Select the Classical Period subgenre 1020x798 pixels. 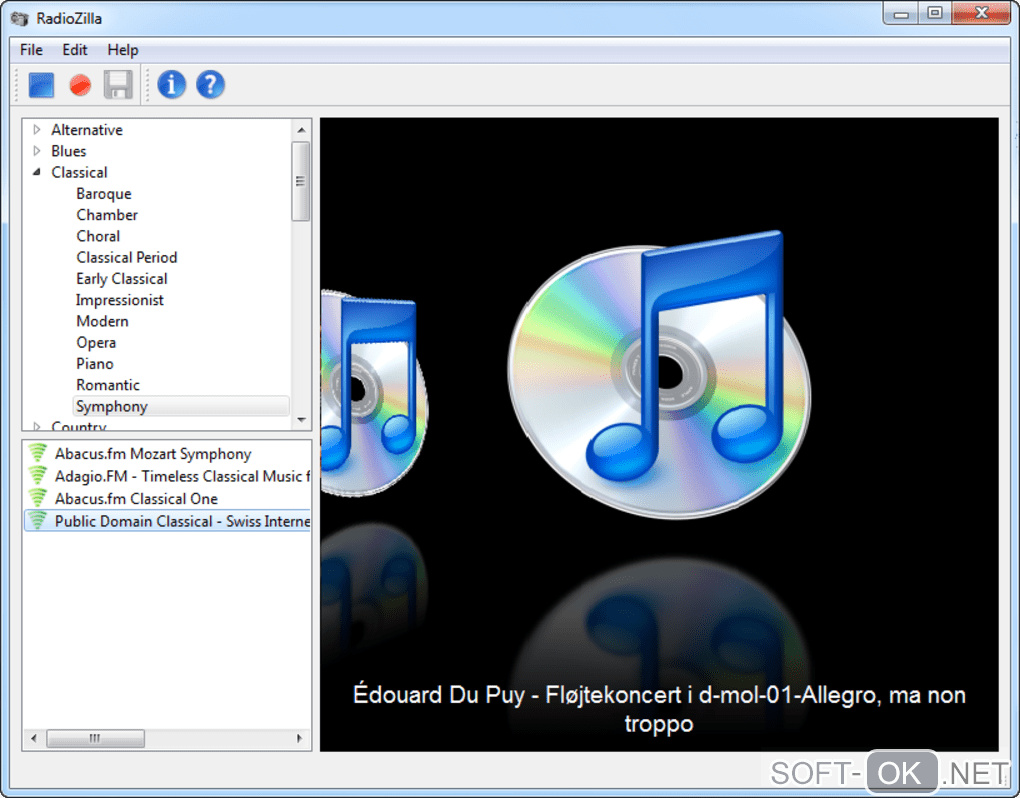click(127, 258)
